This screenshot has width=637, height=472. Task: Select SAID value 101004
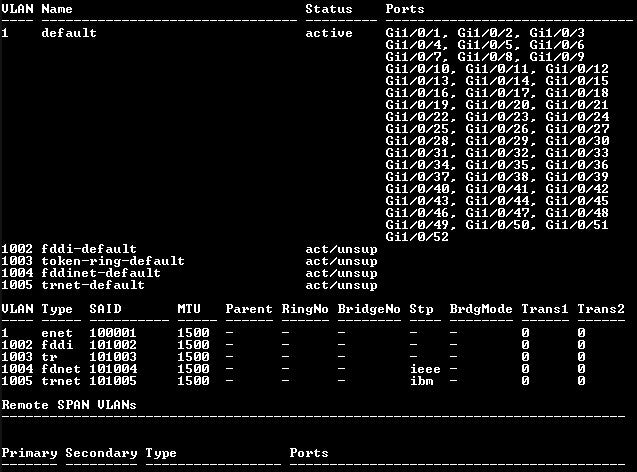113,368
